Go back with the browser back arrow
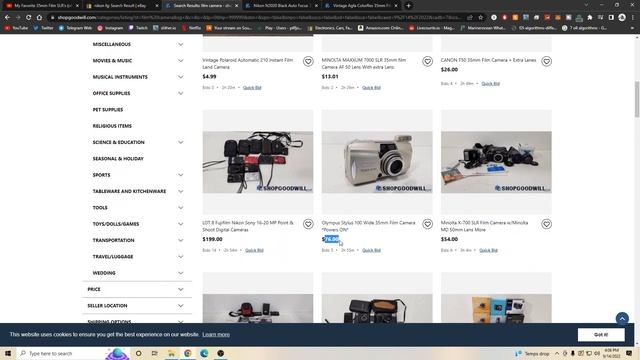 [7, 18]
